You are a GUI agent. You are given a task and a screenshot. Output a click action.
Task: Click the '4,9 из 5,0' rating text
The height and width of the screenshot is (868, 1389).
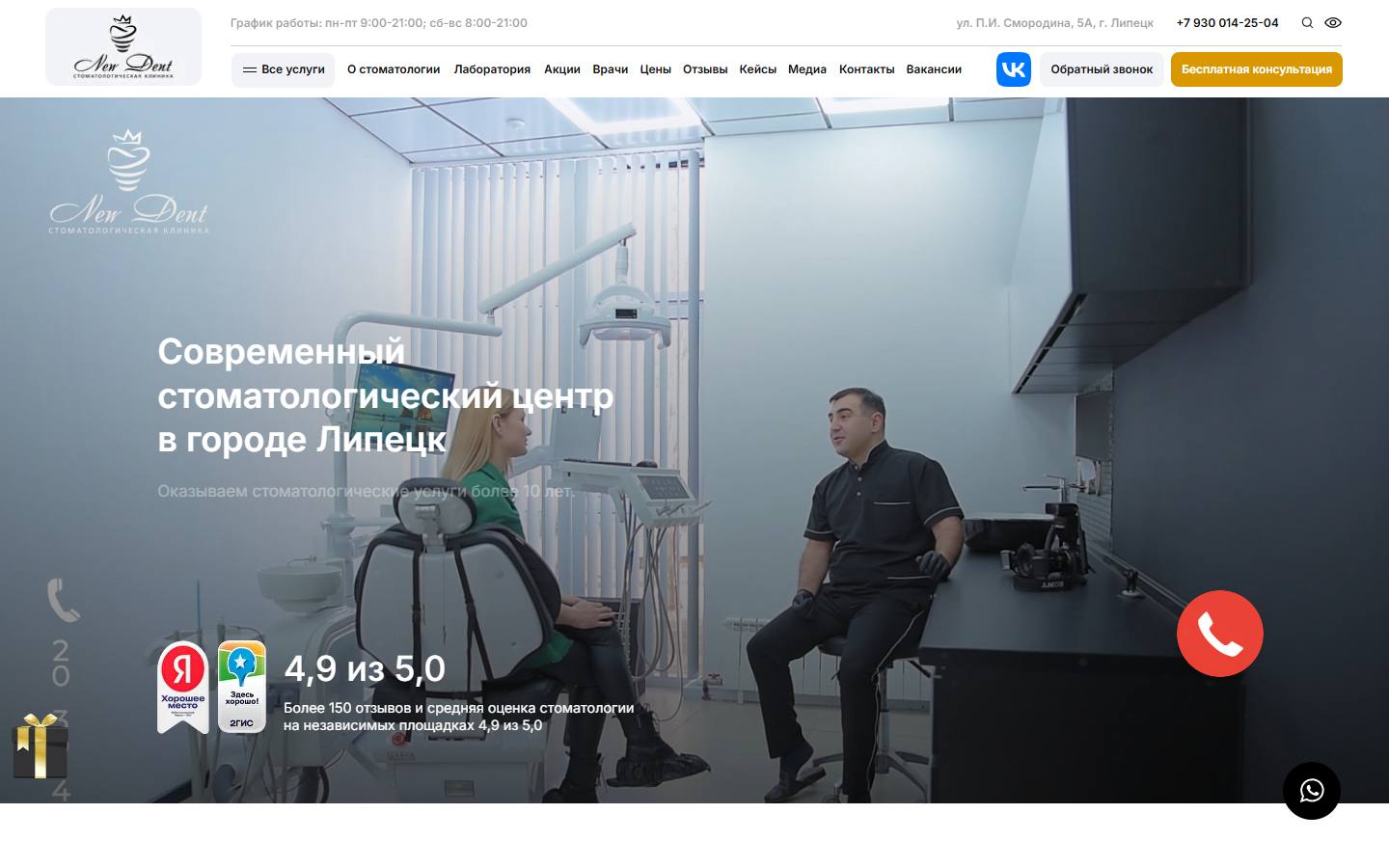[x=365, y=668]
